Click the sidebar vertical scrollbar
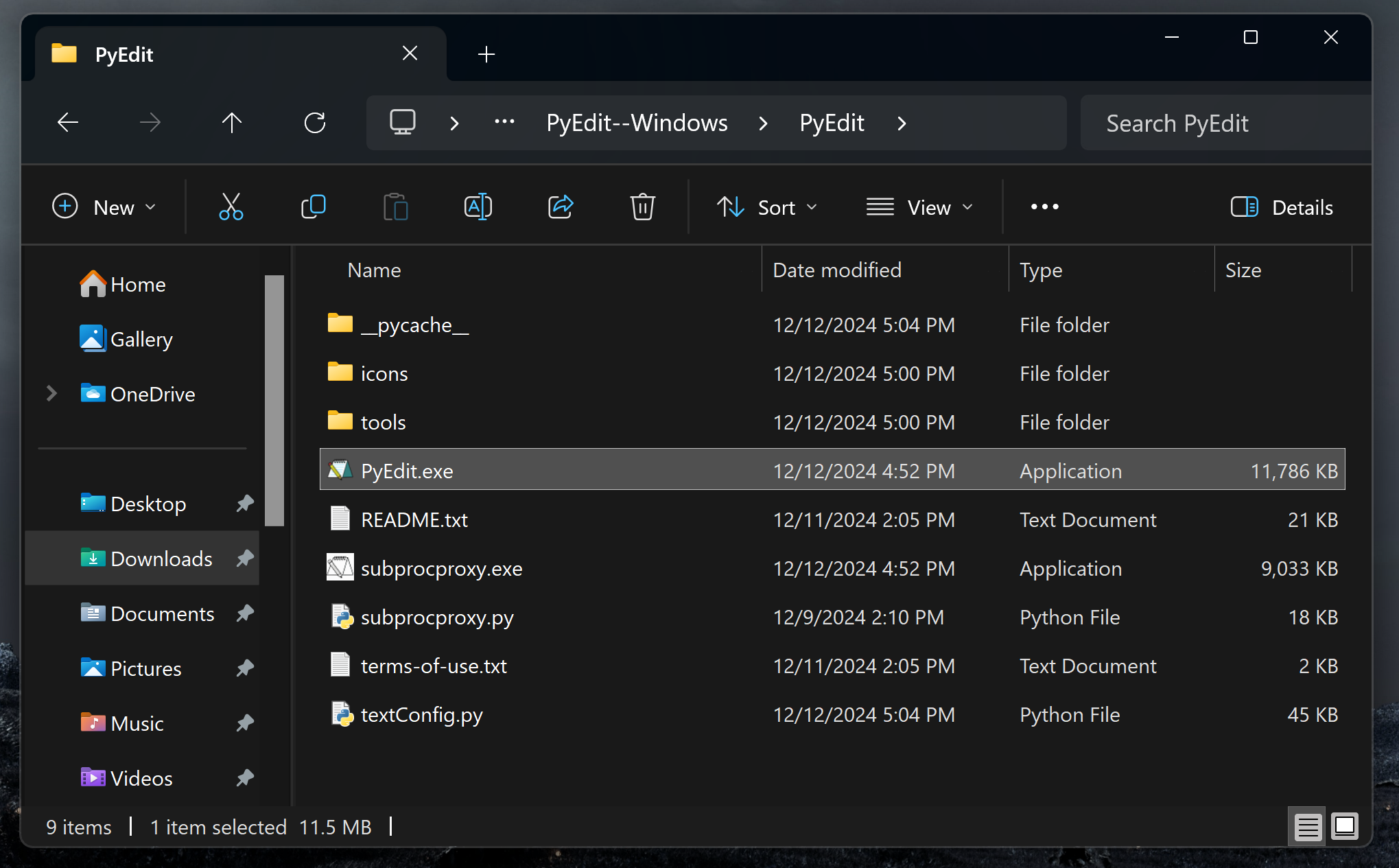Screen dimensions: 1399x868 coord(274,401)
